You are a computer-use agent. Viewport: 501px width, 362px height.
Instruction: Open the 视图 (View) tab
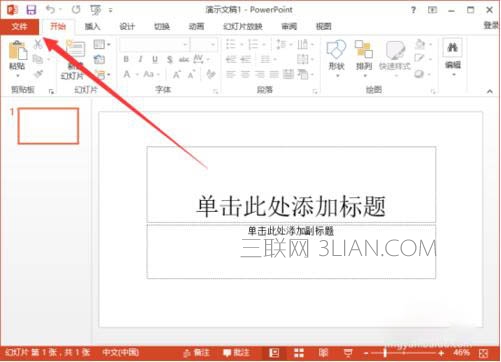pos(324,27)
